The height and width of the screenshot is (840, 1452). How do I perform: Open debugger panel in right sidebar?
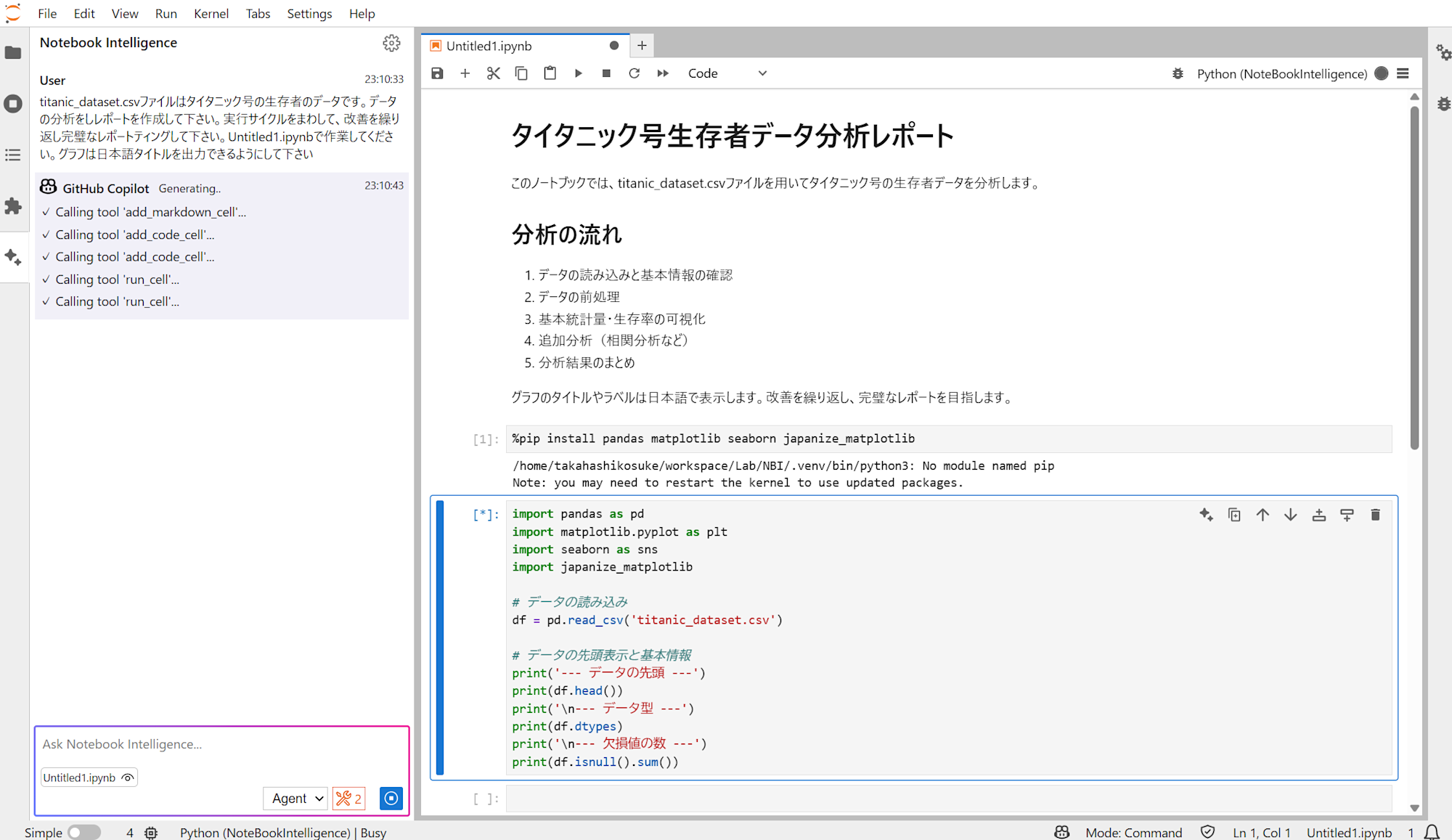pyautogui.click(x=1443, y=104)
